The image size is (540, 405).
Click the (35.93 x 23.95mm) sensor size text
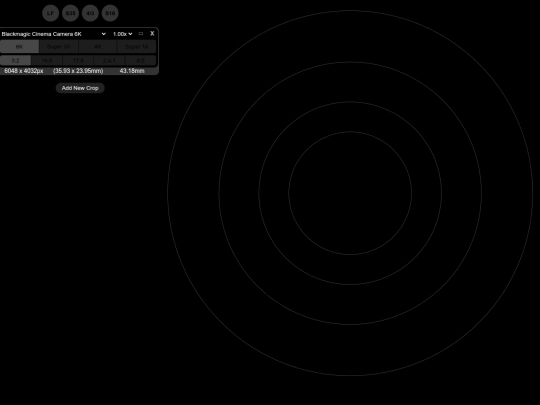coord(78,71)
